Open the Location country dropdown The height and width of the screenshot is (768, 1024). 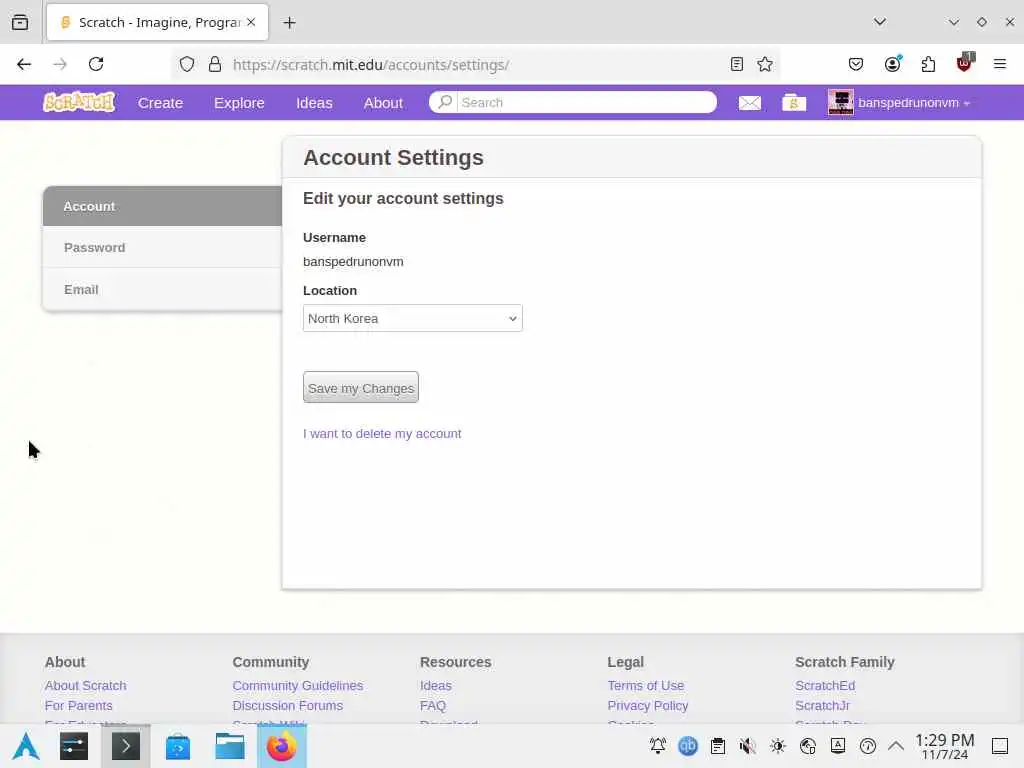[x=413, y=318]
